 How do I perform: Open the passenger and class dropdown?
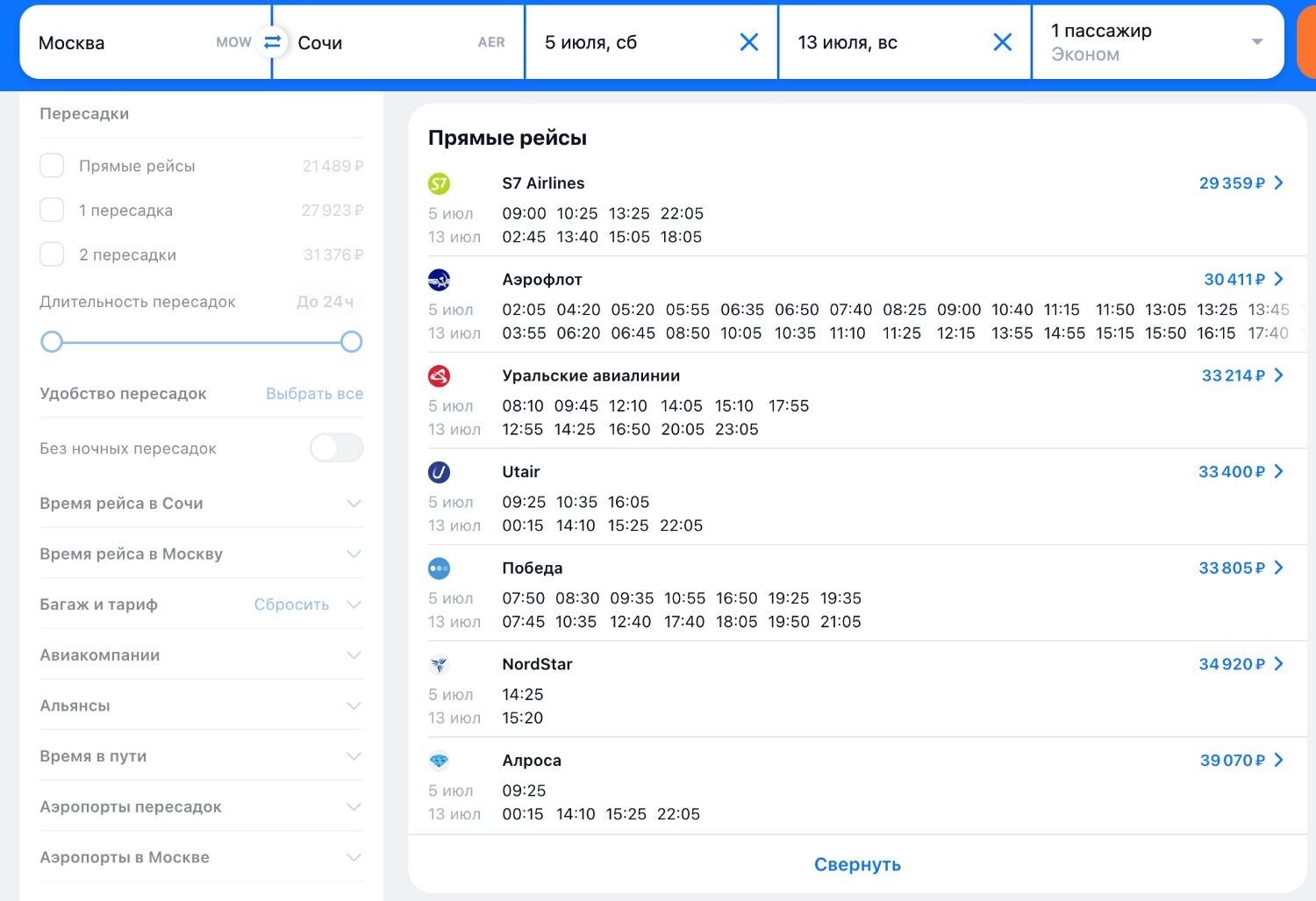pyautogui.click(x=1158, y=42)
